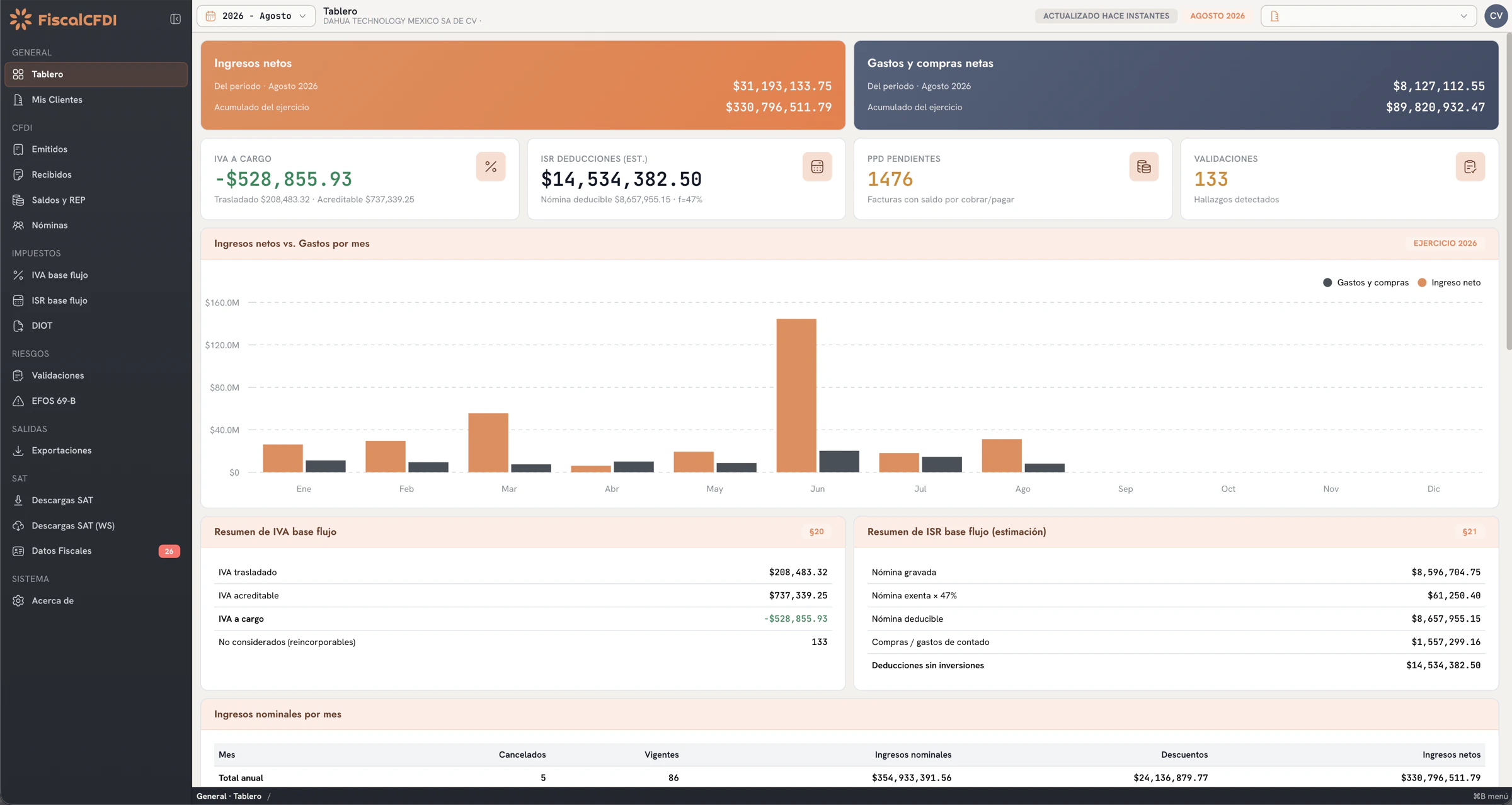Viewport: 1512px width, 805px height.
Task: Click the Total anual table row
Action: (x=849, y=778)
